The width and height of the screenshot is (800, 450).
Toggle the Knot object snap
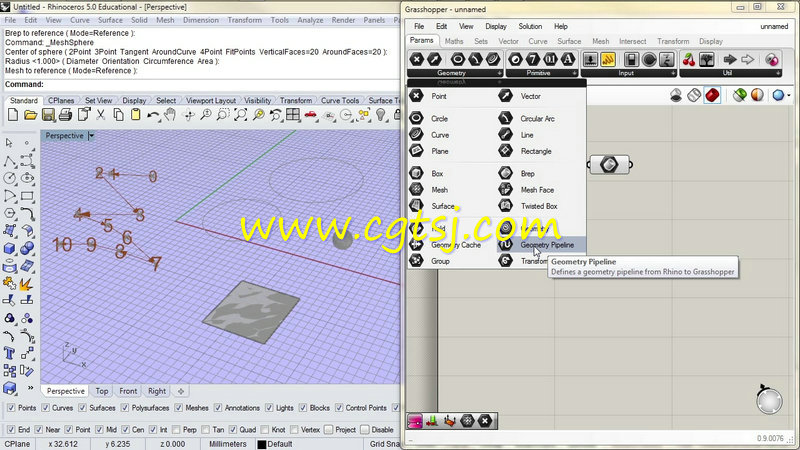point(265,430)
